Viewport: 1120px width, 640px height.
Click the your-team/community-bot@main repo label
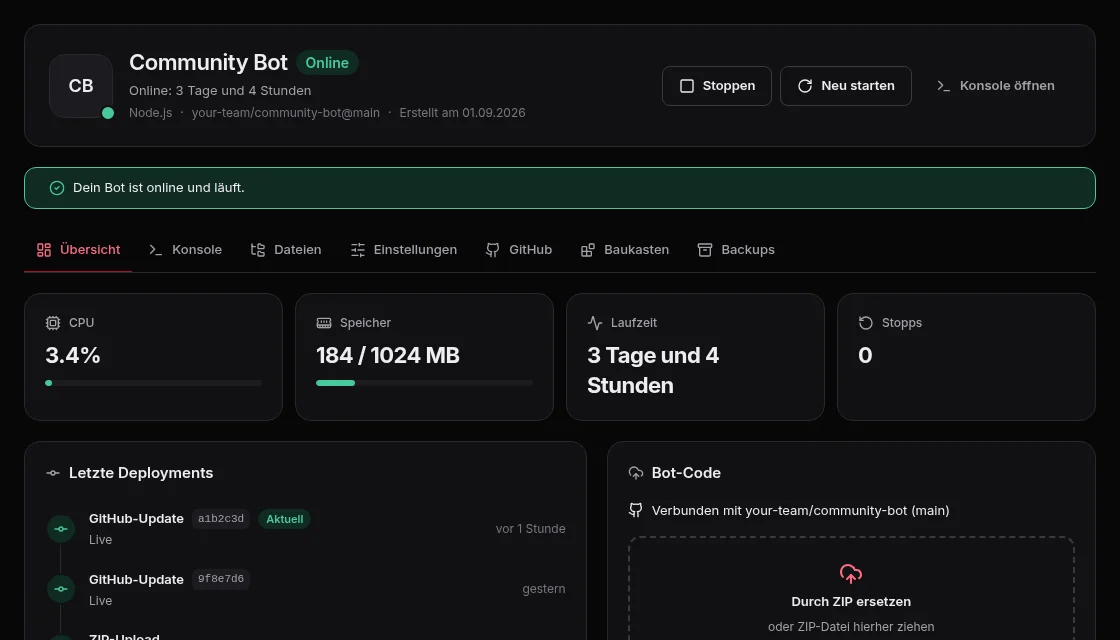click(286, 113)
